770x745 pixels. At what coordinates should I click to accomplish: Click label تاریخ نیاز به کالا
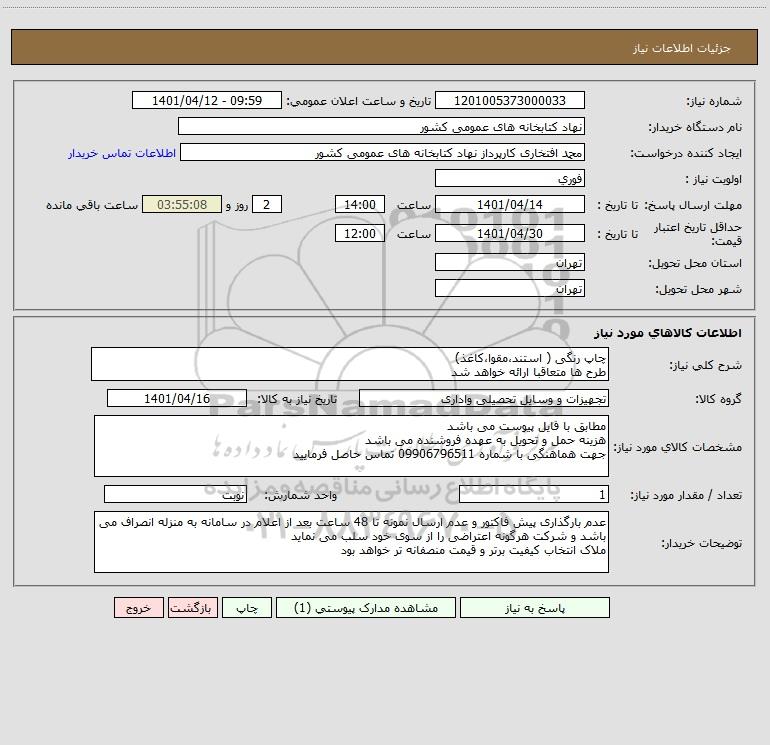297,399
